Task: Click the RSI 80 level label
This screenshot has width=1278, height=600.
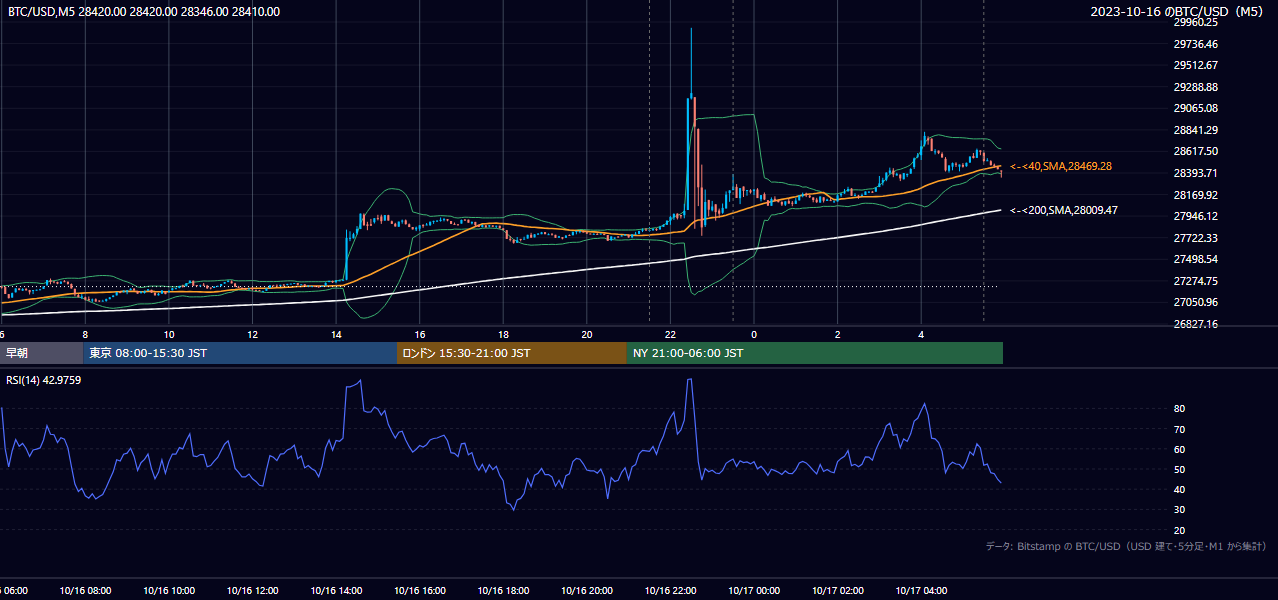Action: tap(1180, 409)
